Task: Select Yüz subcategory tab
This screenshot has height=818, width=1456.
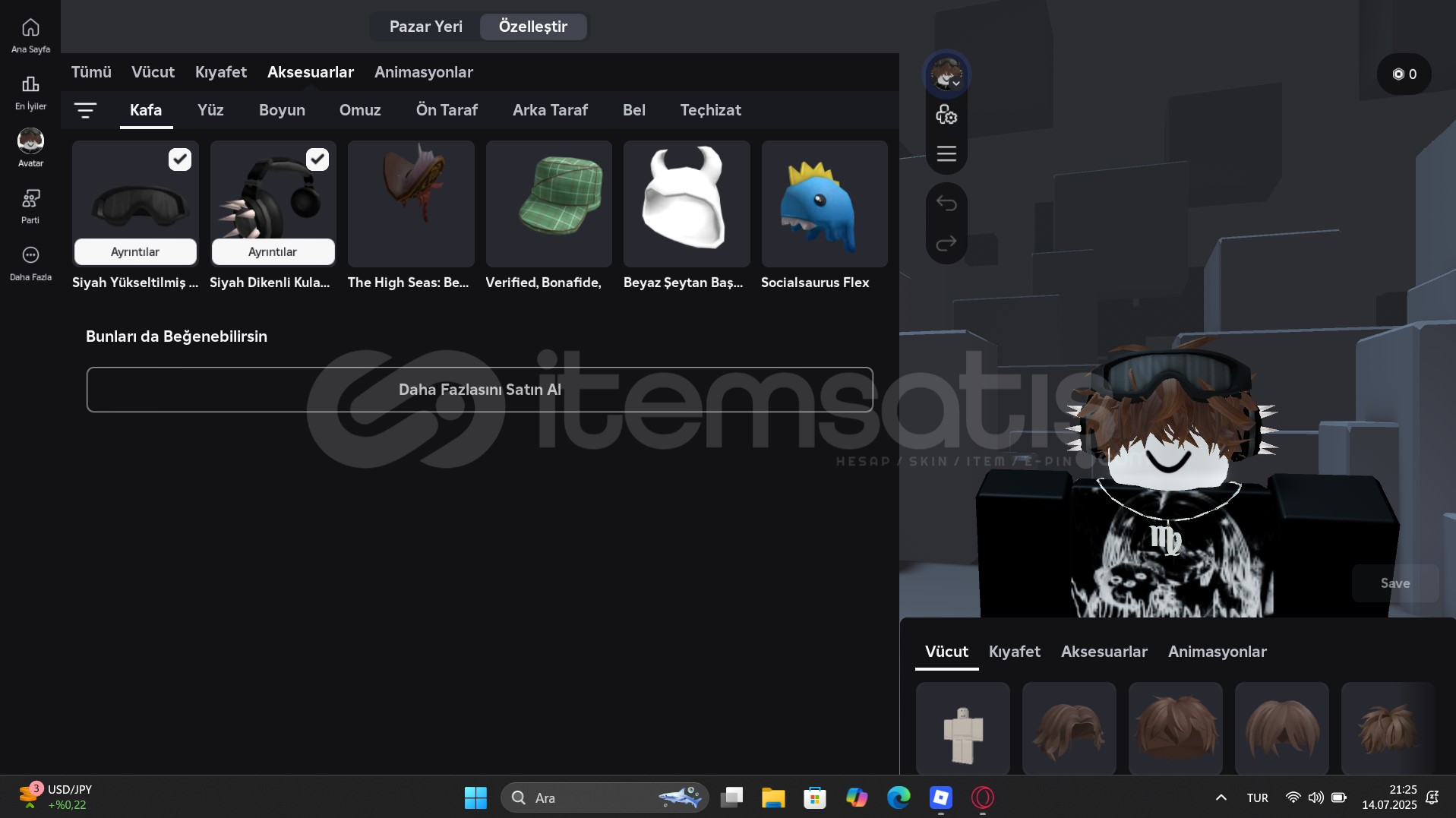Action: tap(210, 110)
